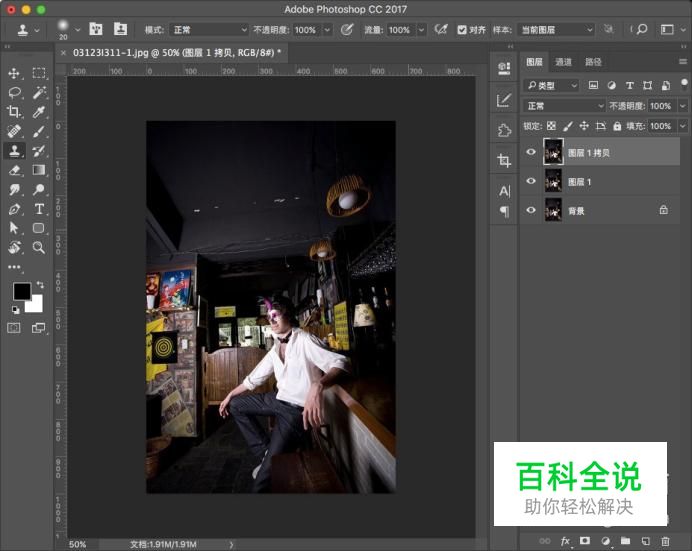Switch to the 路径 tab
Image resolution: width=692 pixels, height=551 pixels.
pyautogui.click(x=593, y=62)
